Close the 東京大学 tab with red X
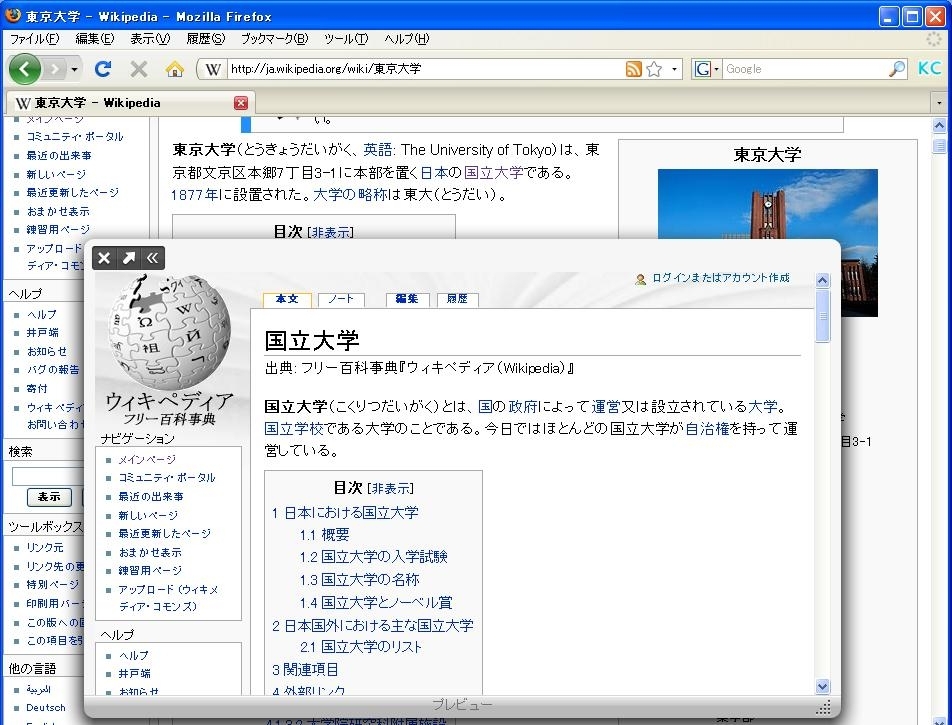This screenshot has height=725, width=952. point(241,103)
